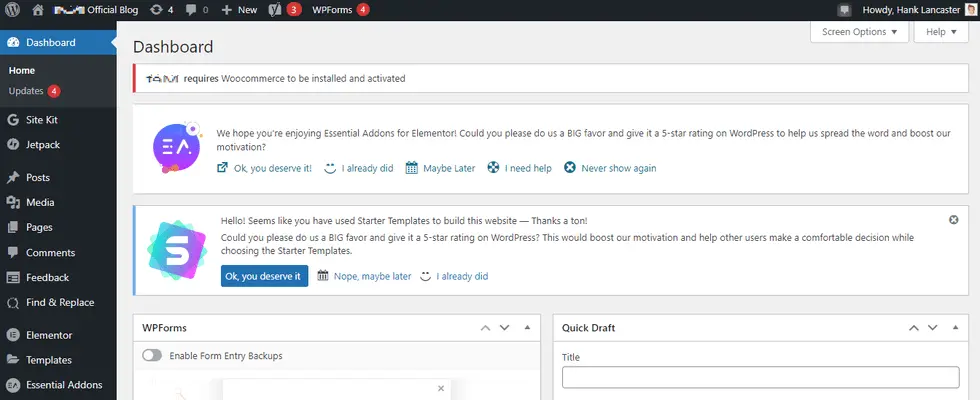Open Jetpack in the sidebar
This screenshot has height=400, width=980.
[44, 144]
